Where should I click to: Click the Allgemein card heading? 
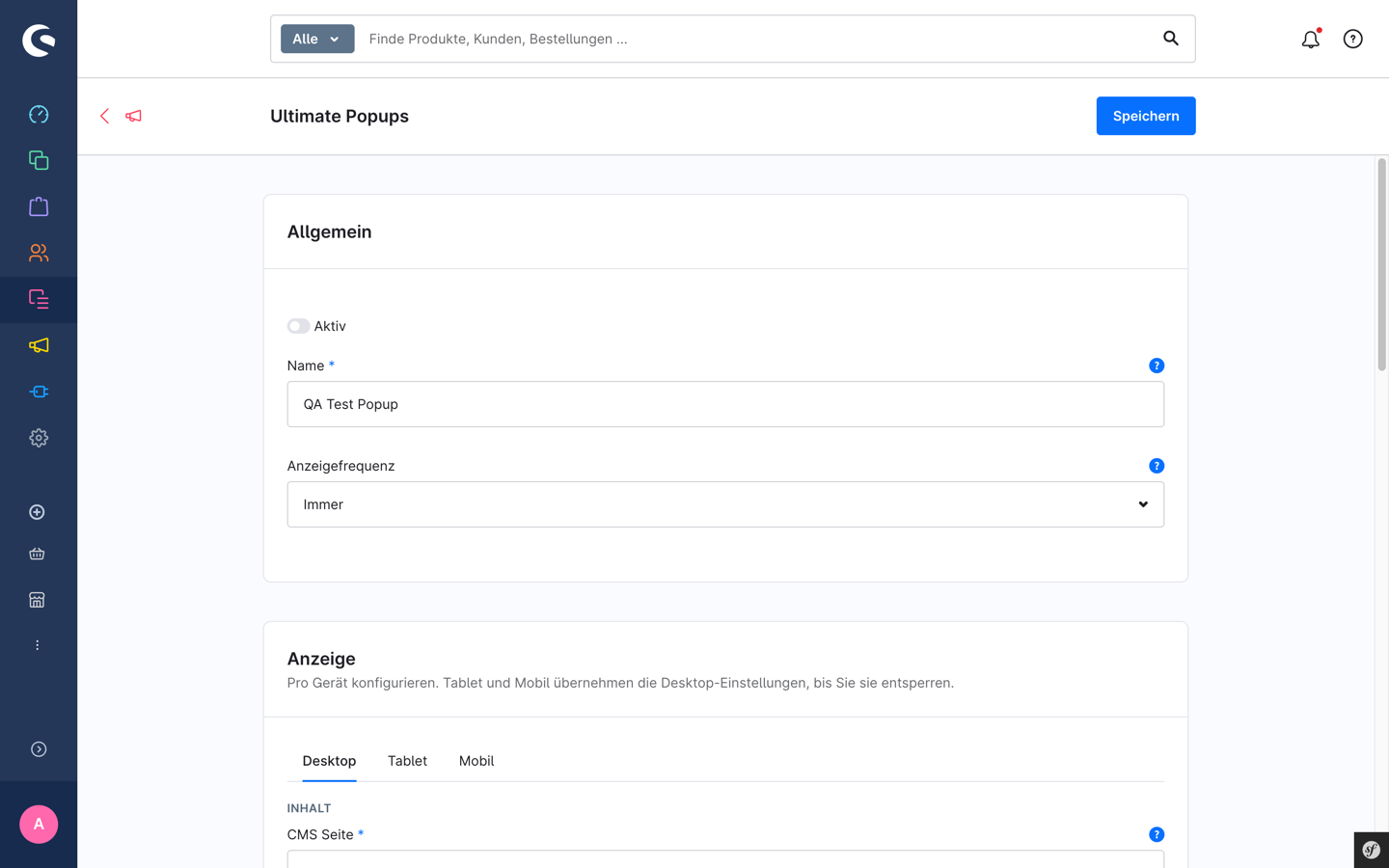[x=329, y=231]
